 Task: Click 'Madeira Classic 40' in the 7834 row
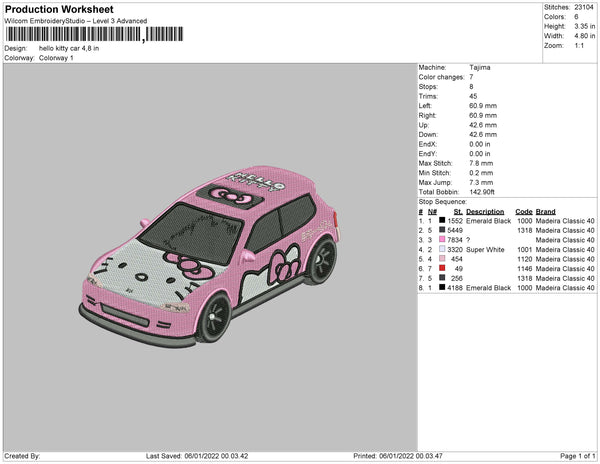click(565, 240)
